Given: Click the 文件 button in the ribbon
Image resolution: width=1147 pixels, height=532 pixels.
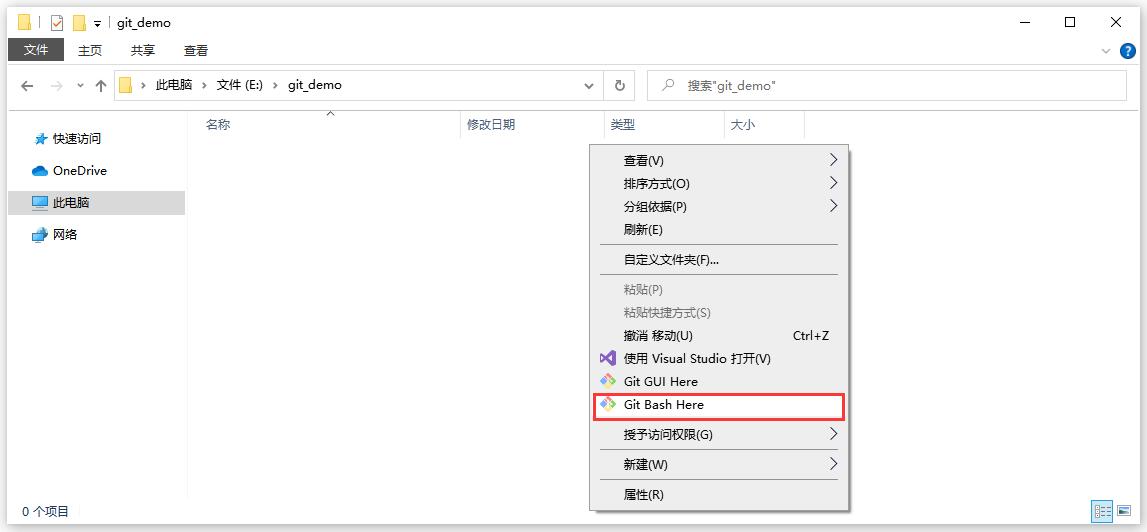Looking at the screenshot, I should 36,50.
